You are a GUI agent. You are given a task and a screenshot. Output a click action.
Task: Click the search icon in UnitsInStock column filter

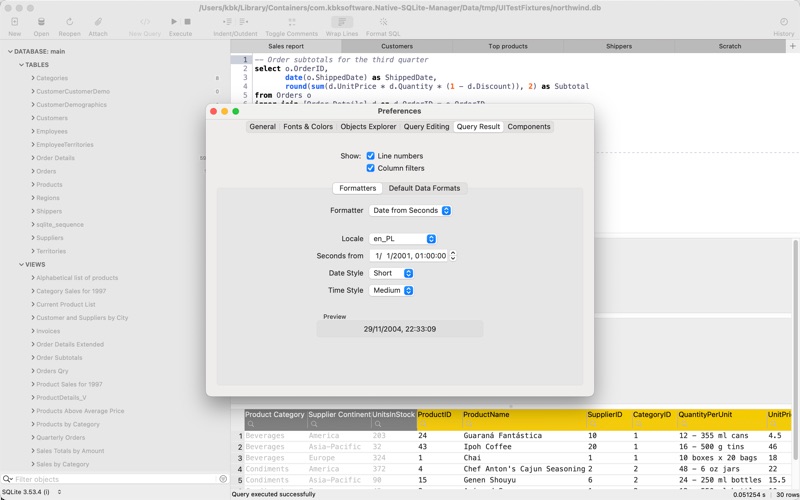378,424
